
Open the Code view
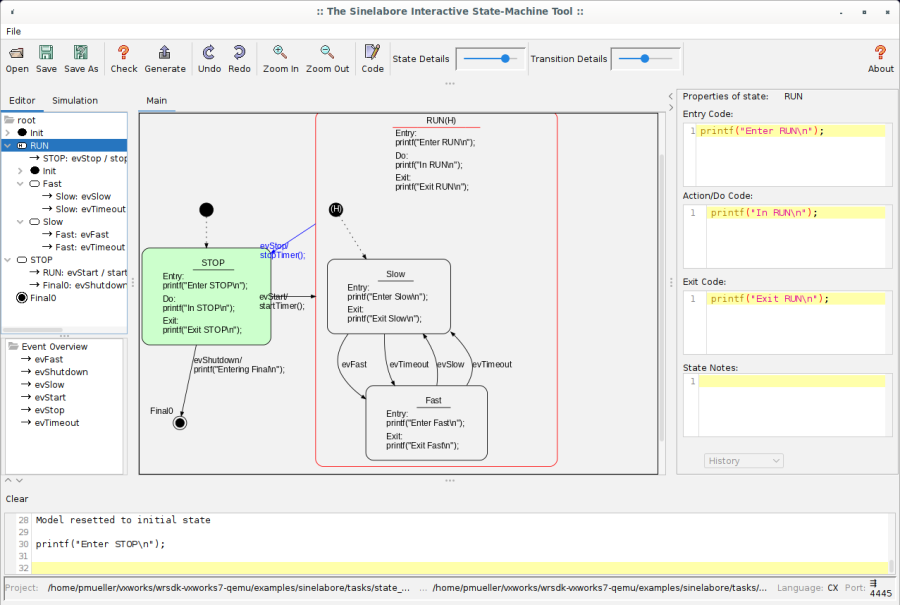click(x=371, y=58)
